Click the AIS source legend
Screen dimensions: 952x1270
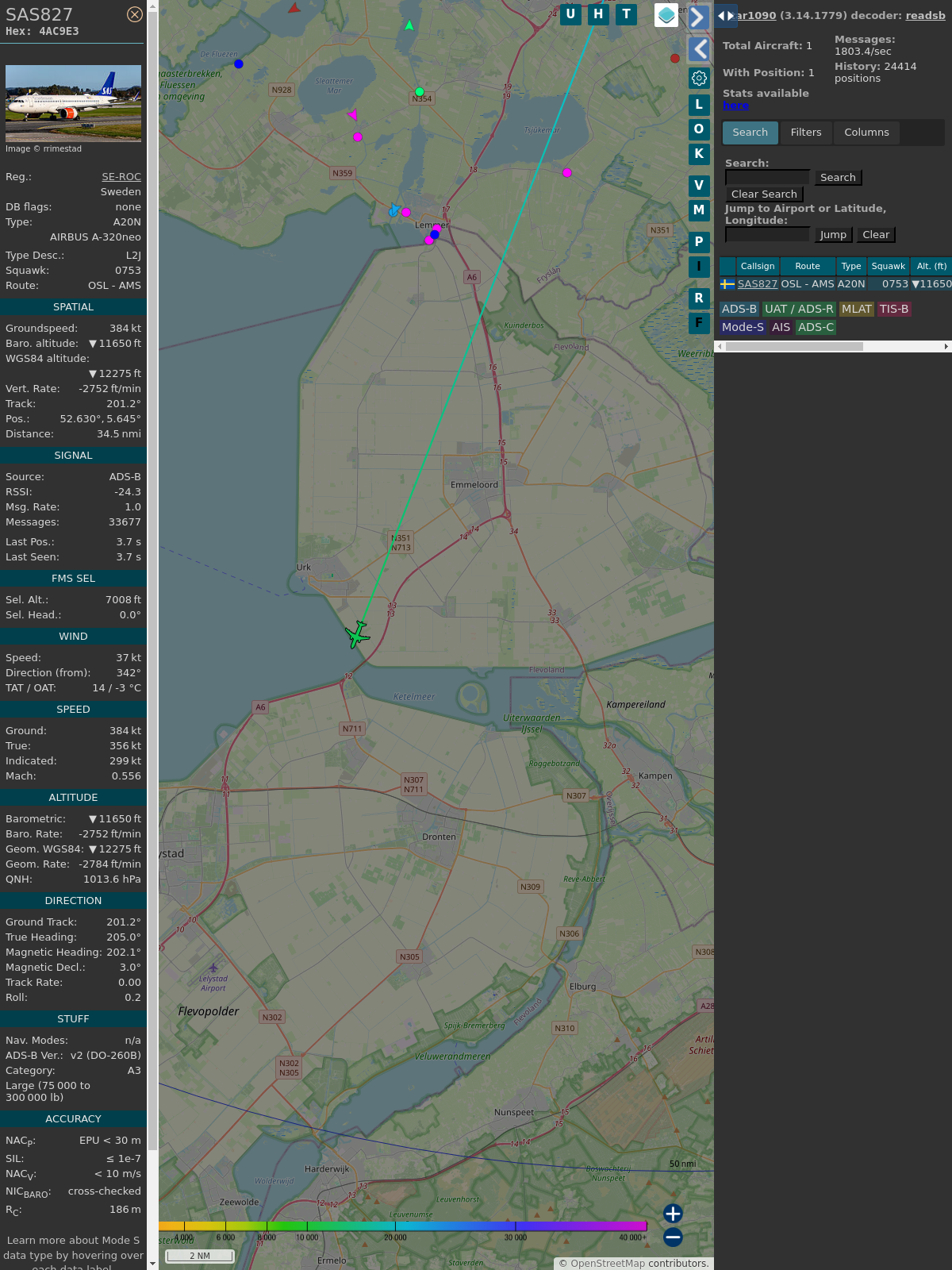tap(781, 327)
